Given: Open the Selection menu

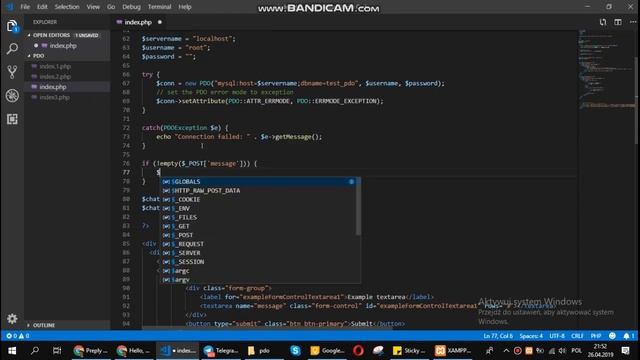Looking at the screenshot, I should click(67, 7).
